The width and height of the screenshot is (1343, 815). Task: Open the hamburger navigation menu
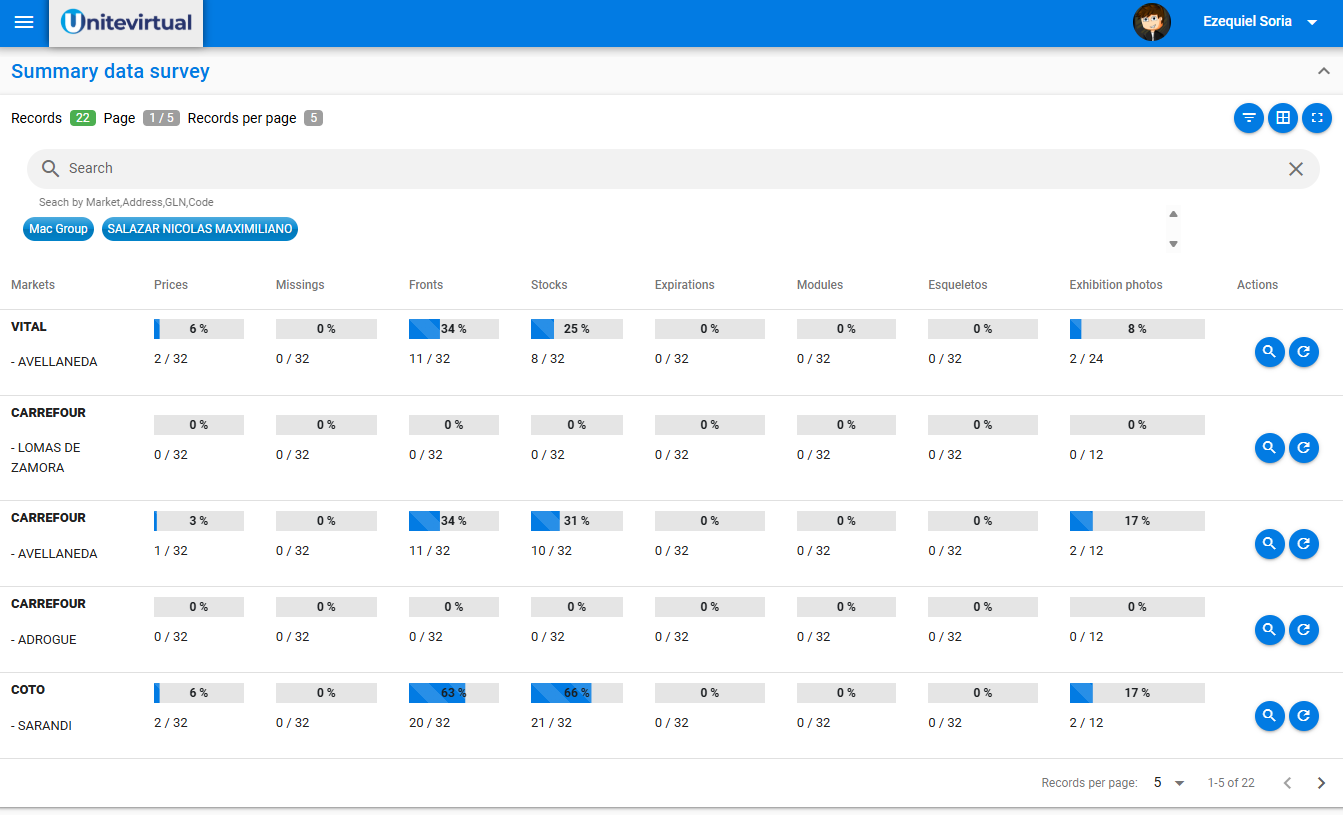24,22
